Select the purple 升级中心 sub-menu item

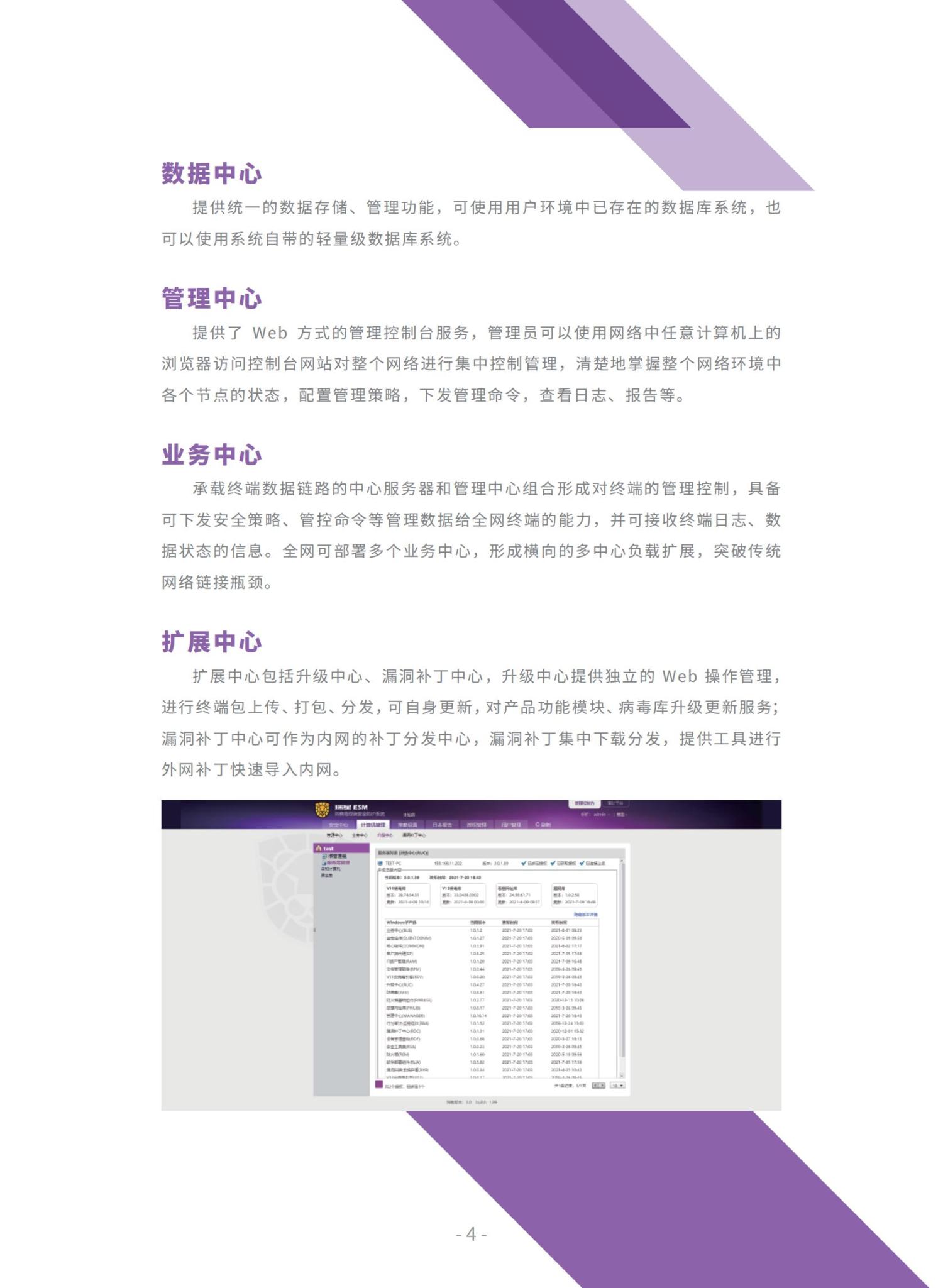(x=385, y=835)
